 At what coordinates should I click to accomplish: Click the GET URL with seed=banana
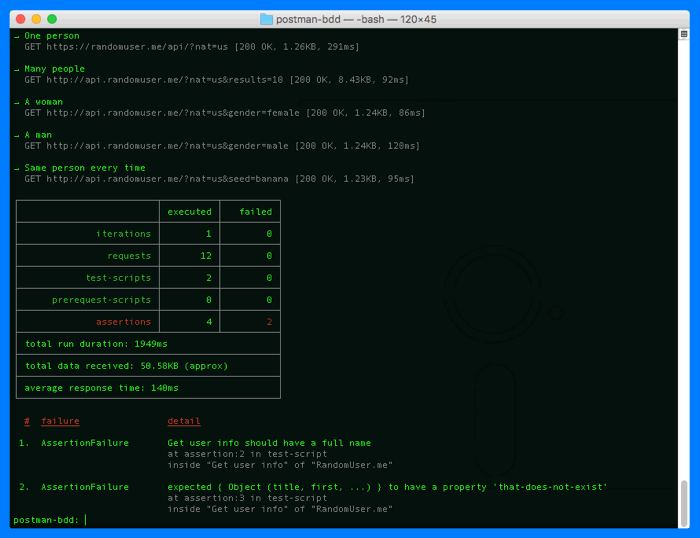219,179
